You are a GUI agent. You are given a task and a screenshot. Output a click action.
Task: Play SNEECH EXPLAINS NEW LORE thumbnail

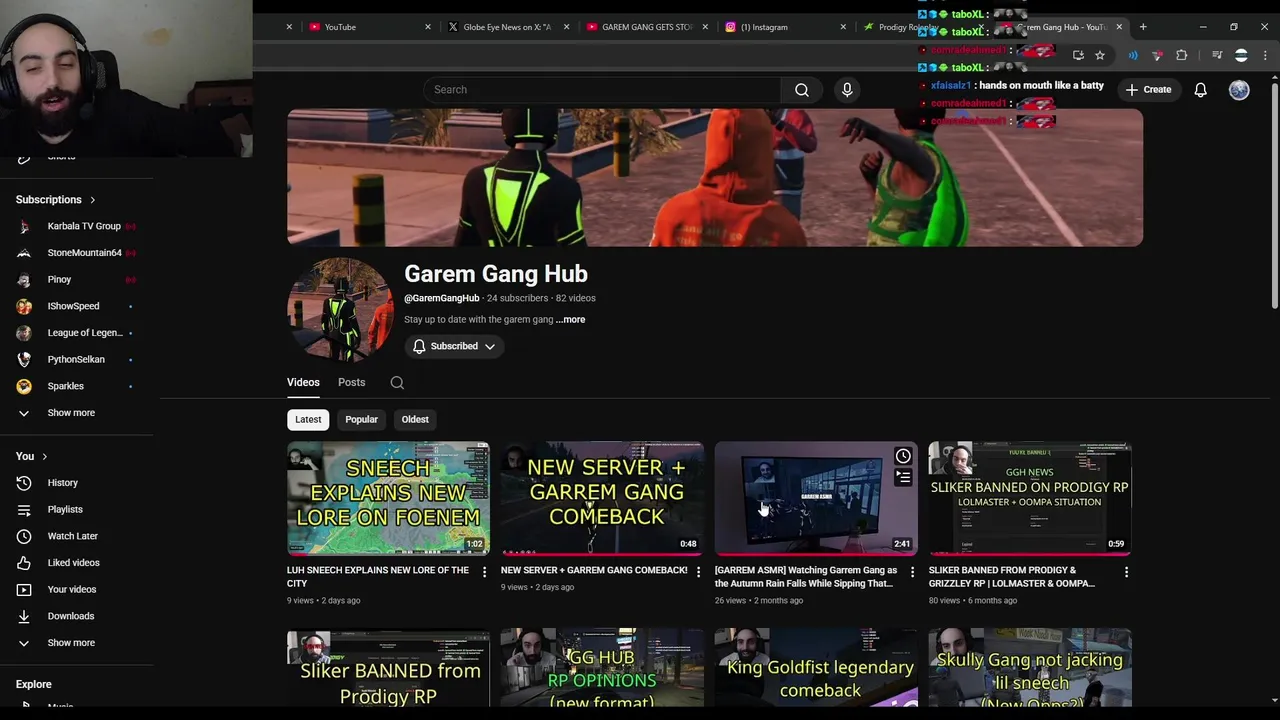(388, 498)
